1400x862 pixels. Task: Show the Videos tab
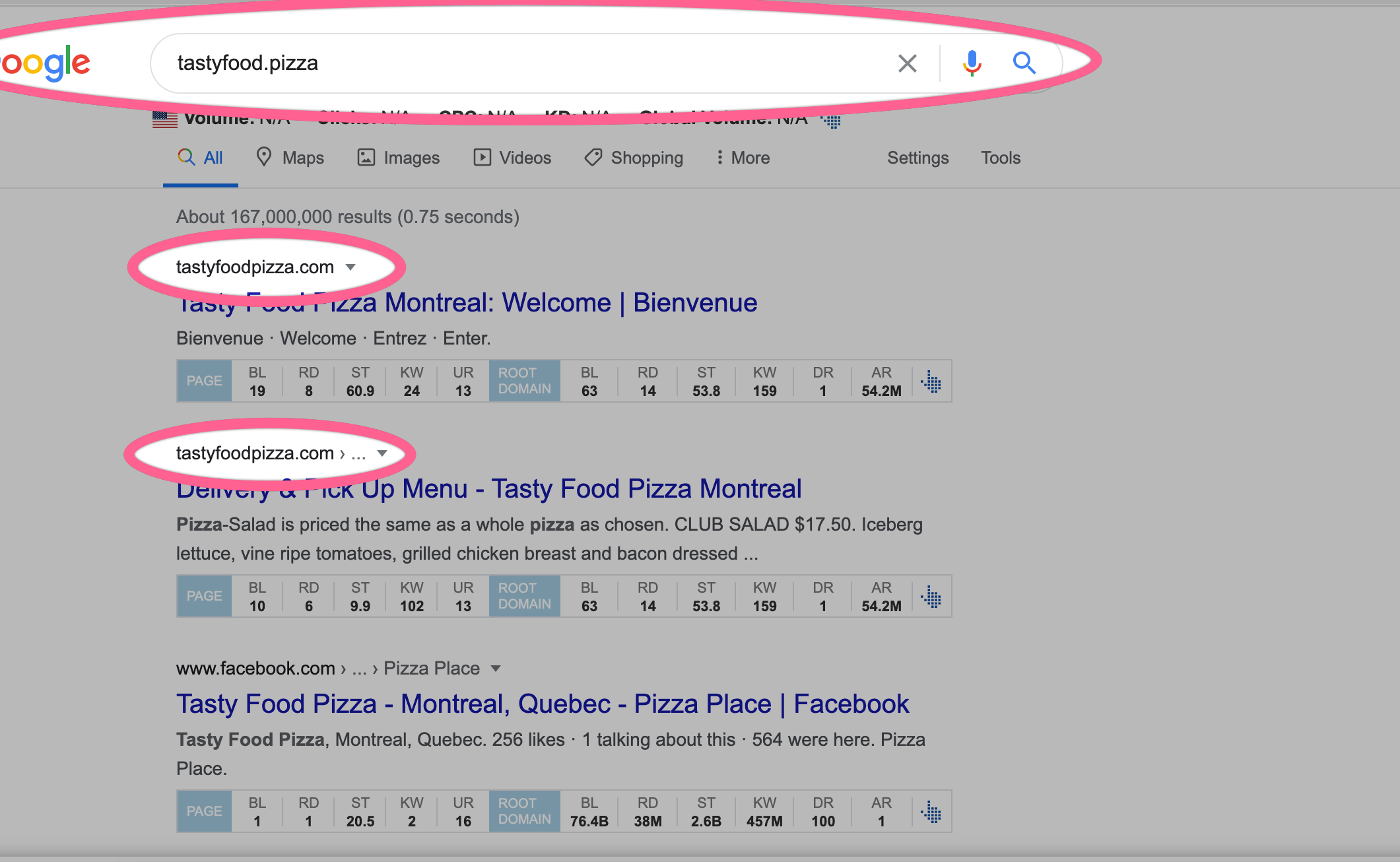pyautogui.click(x=512, y=158)
